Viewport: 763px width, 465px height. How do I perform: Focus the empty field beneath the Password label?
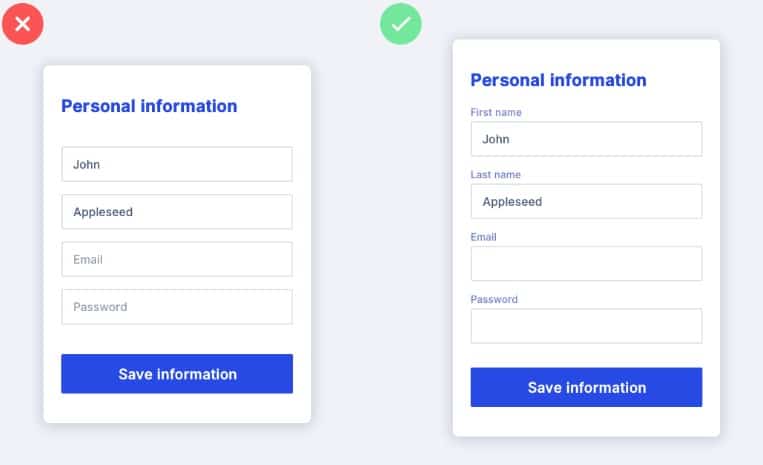coord(586,326)
